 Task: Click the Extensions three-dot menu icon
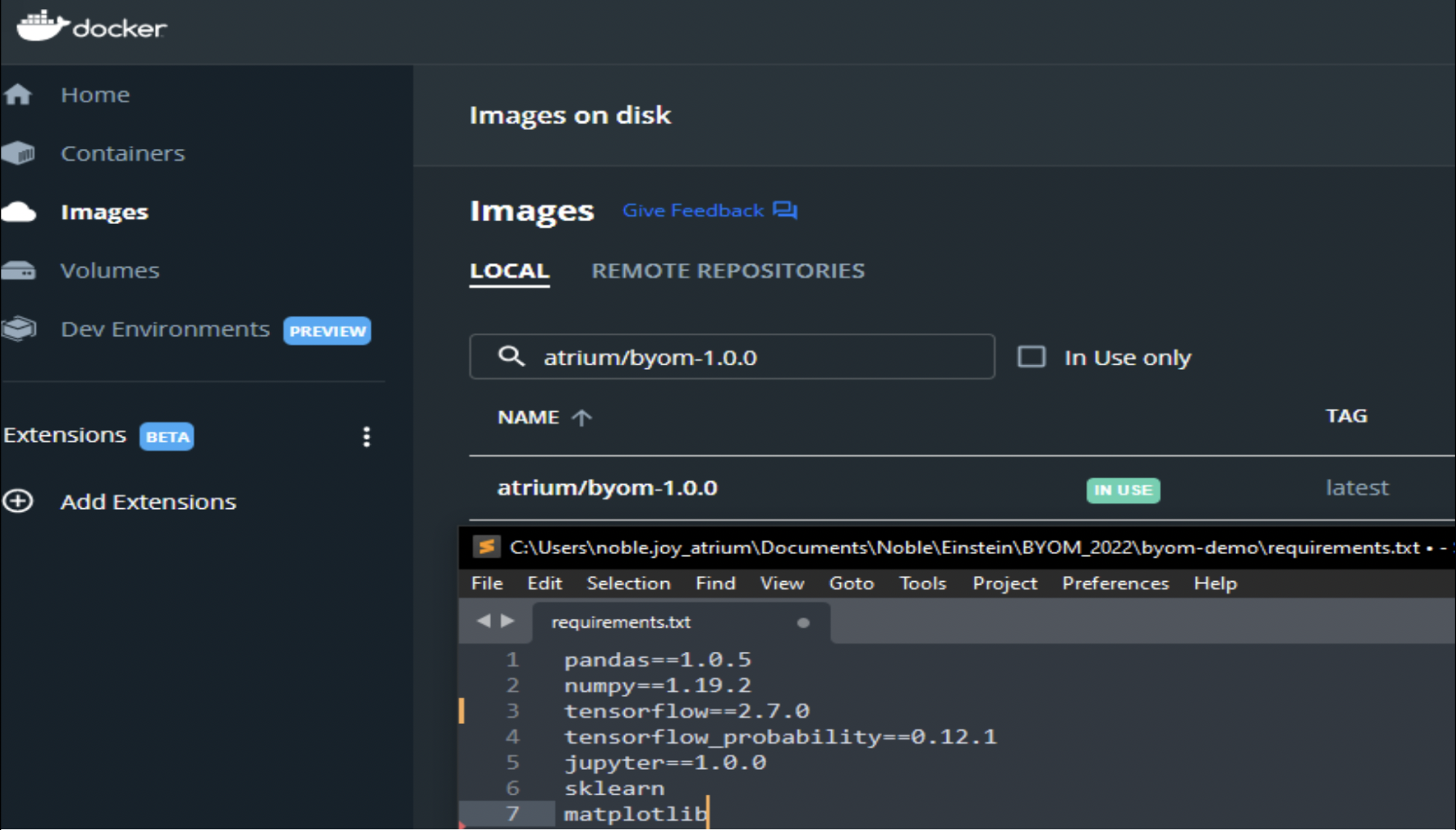pos(367,437)
